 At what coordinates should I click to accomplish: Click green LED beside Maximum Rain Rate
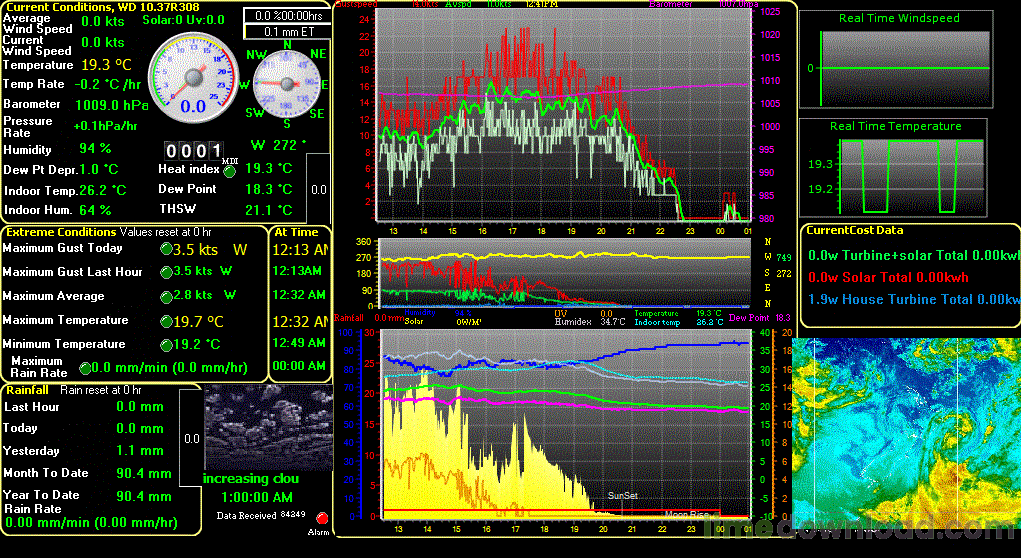[85, 368]
